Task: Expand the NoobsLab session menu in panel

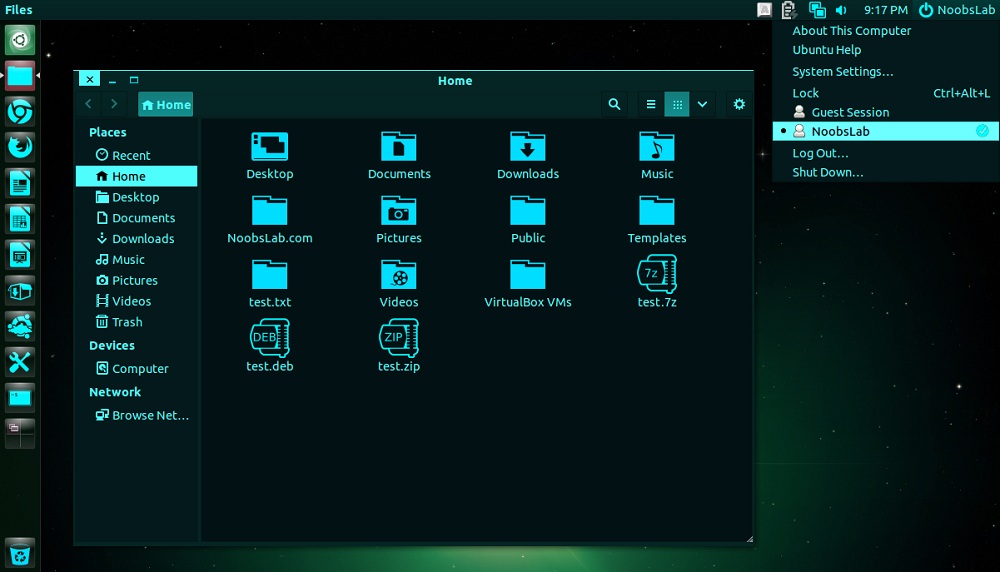Action: click(957, 10)
